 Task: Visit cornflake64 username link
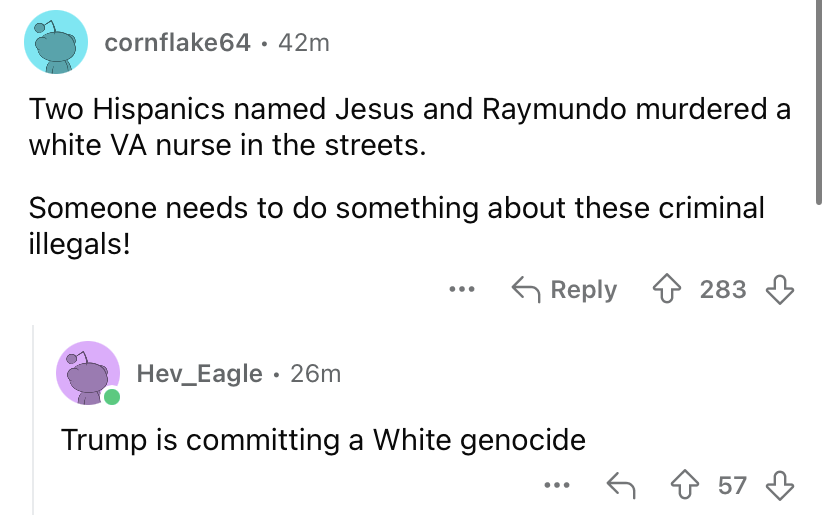point(177,42)
